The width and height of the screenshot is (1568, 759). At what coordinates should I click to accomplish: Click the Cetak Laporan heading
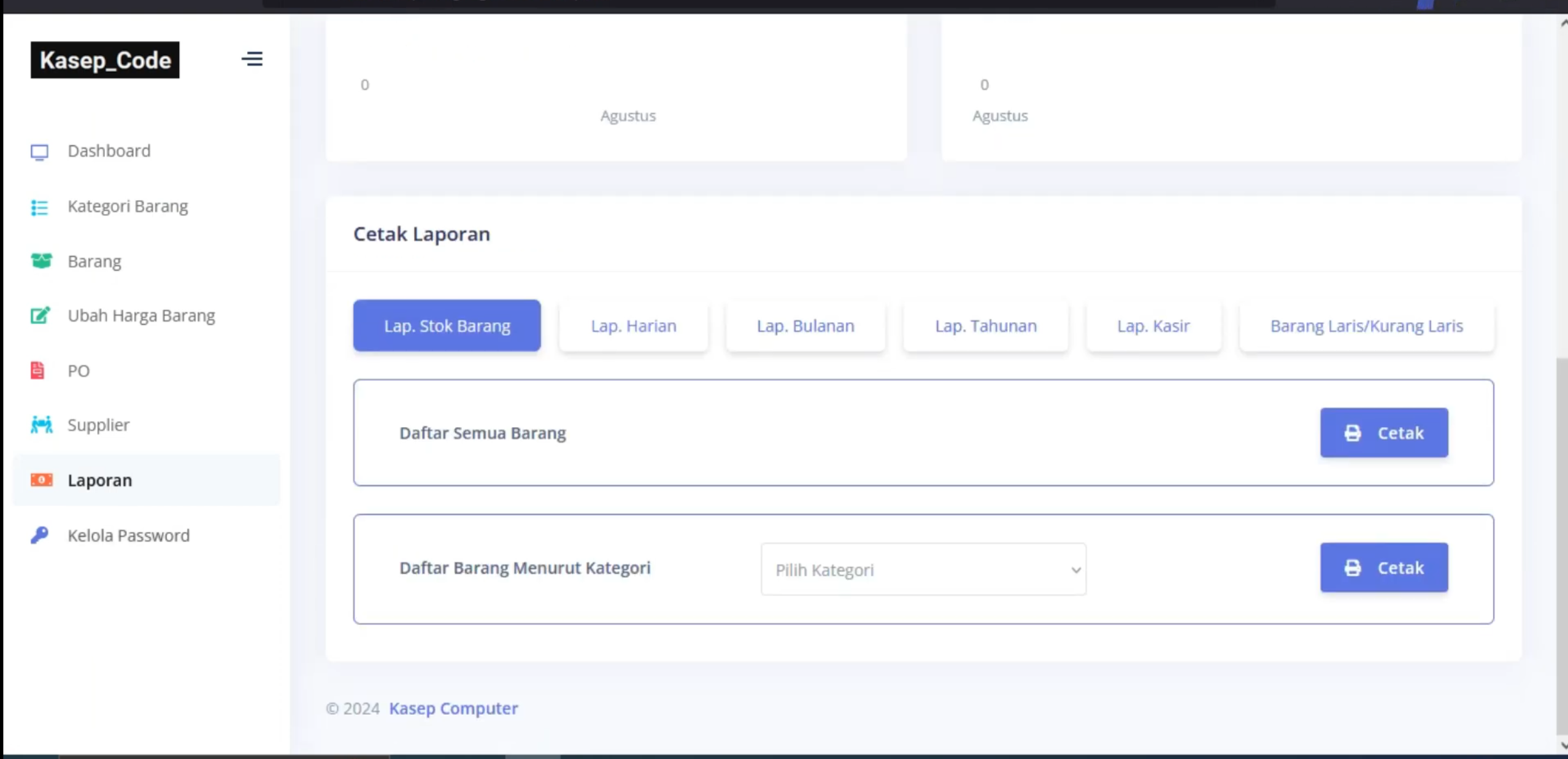(421, 234)
